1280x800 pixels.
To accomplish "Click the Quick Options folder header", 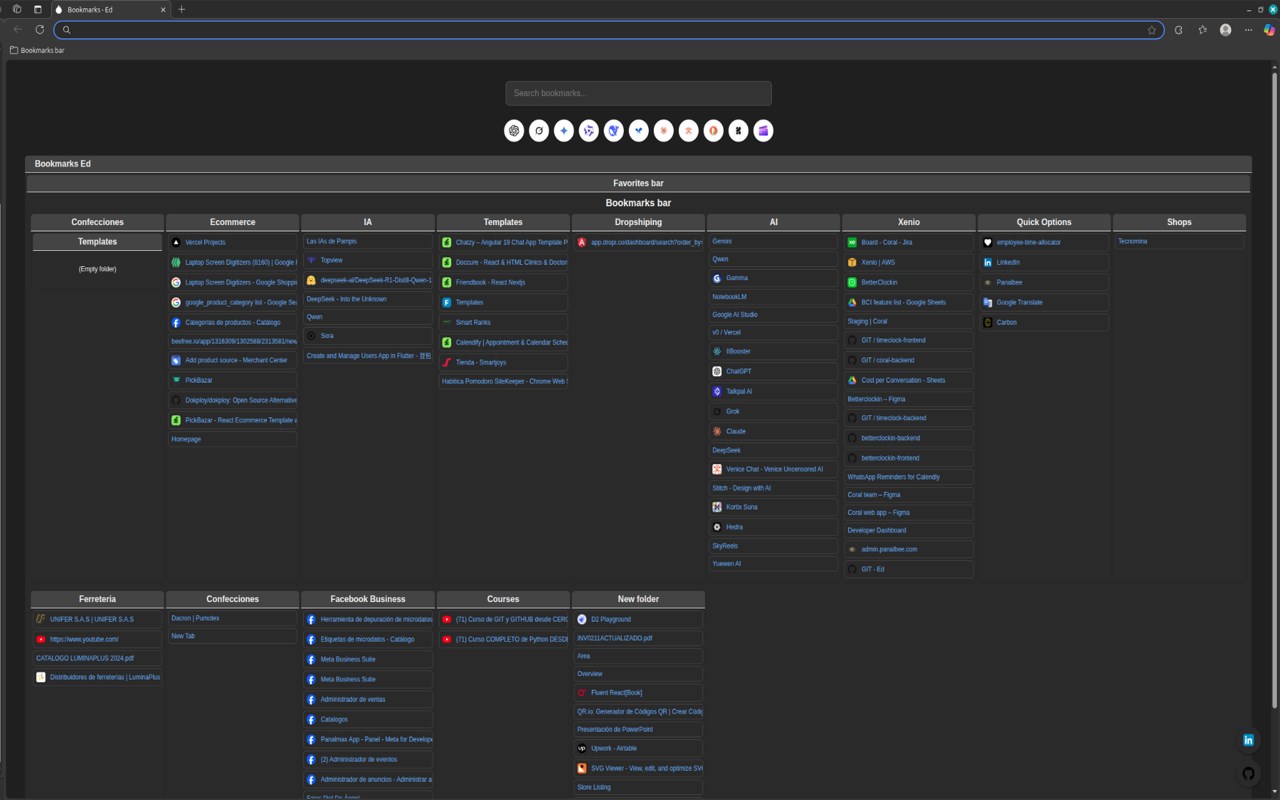I will [x=1044, y=222].
